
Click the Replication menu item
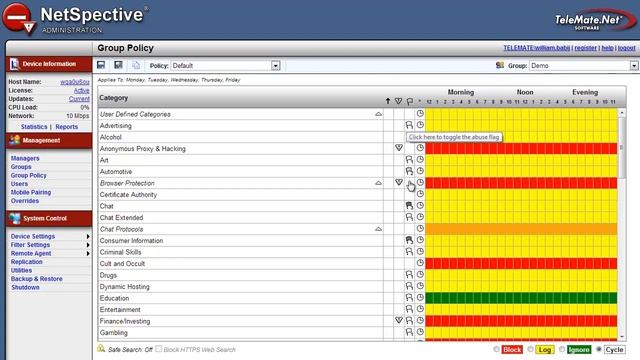(27, 262)
